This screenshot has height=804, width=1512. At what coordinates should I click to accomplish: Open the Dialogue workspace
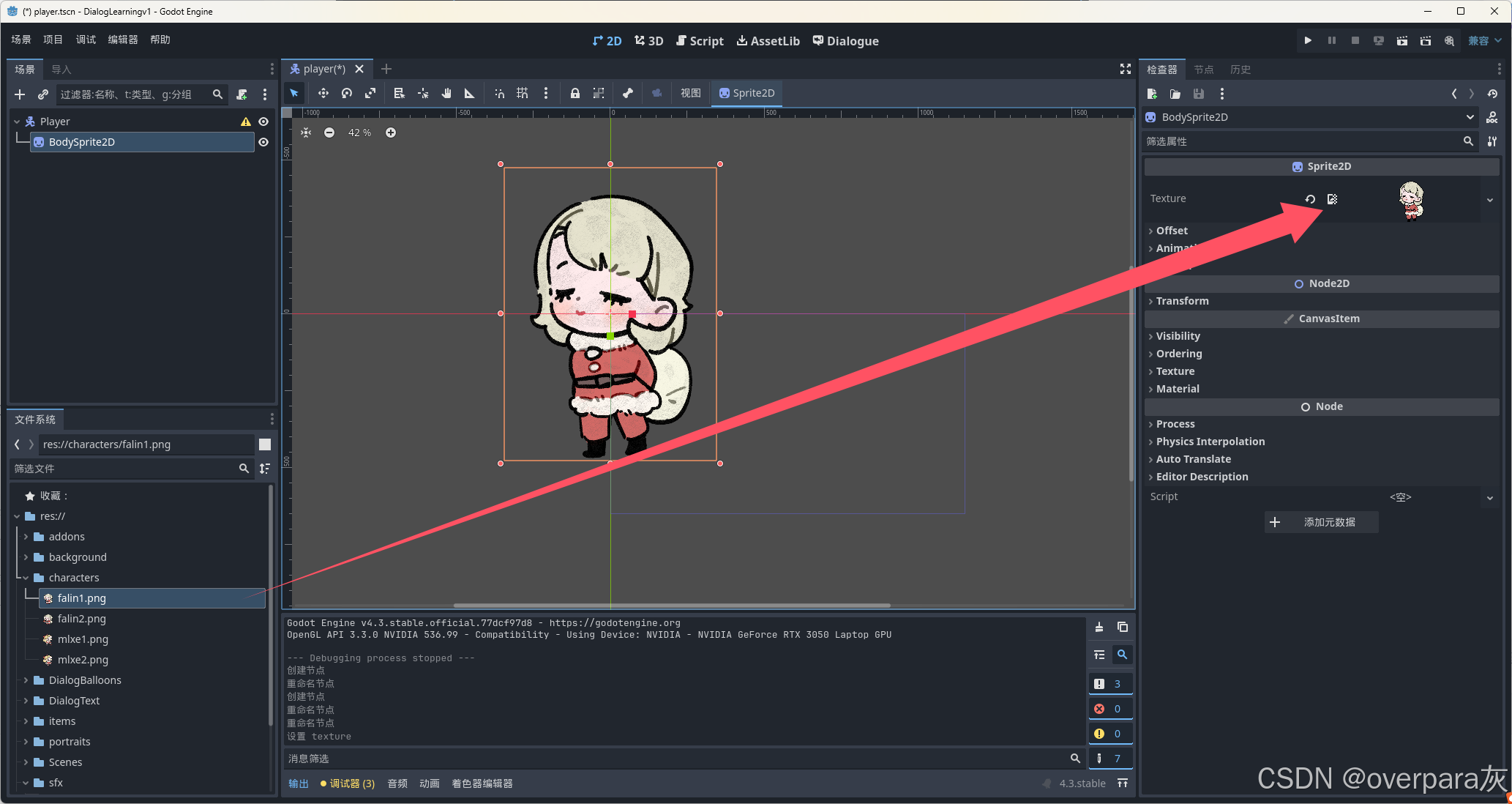[845, 41]
